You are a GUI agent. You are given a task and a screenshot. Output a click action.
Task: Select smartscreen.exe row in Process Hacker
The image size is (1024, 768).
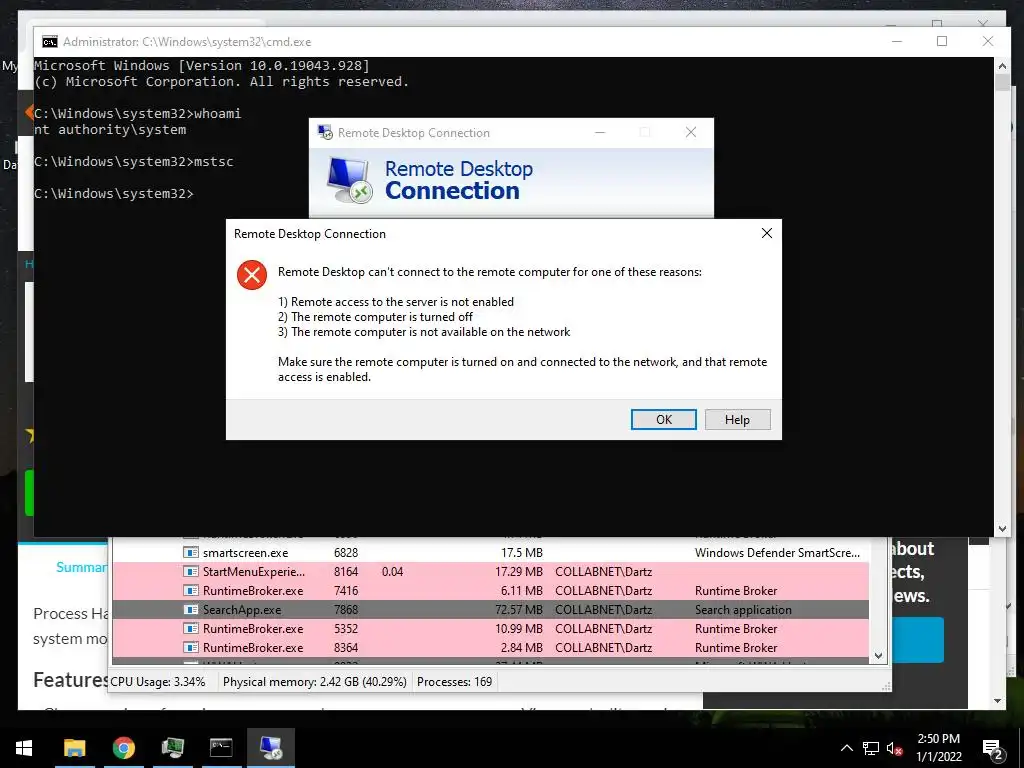coord(490,552)
